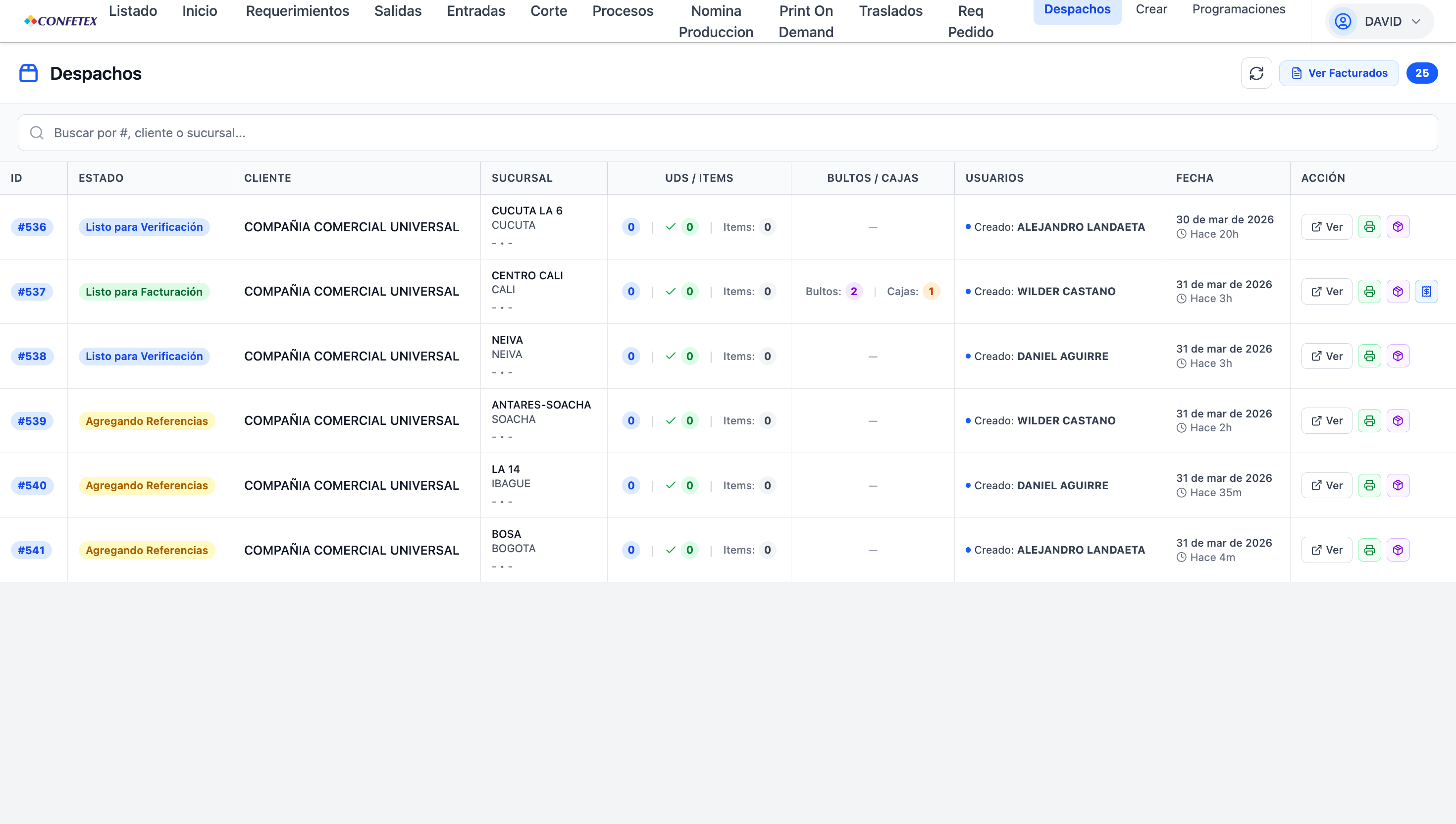This screenshot has width=1456, height=824.
Task: Click Ver button for dispatch #537
Action: click(x=1326, y=292)
